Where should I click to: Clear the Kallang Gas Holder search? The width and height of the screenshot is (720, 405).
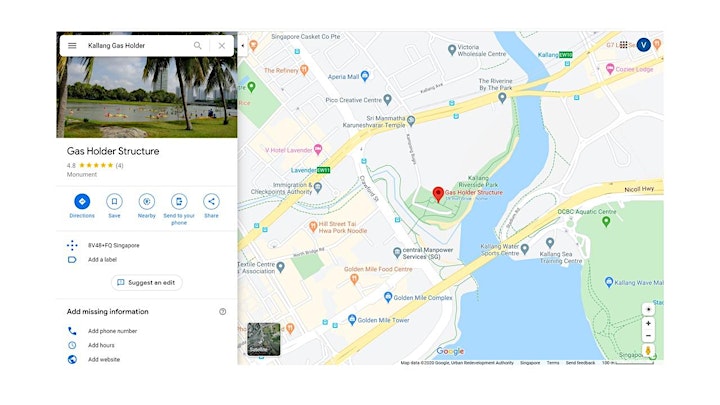click(x=222, y=45)
